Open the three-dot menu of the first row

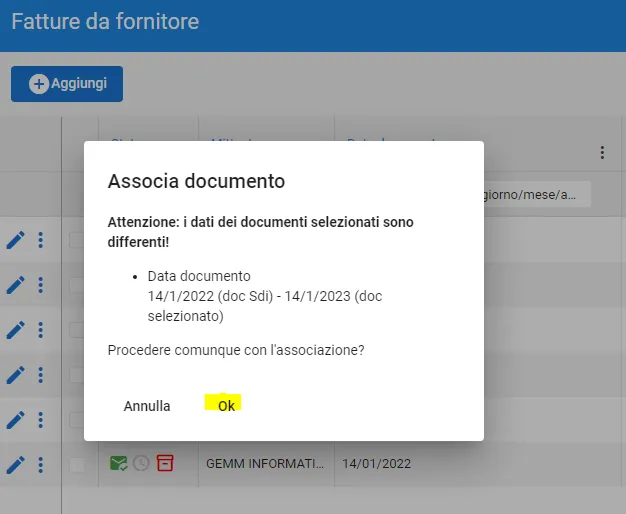40,240
